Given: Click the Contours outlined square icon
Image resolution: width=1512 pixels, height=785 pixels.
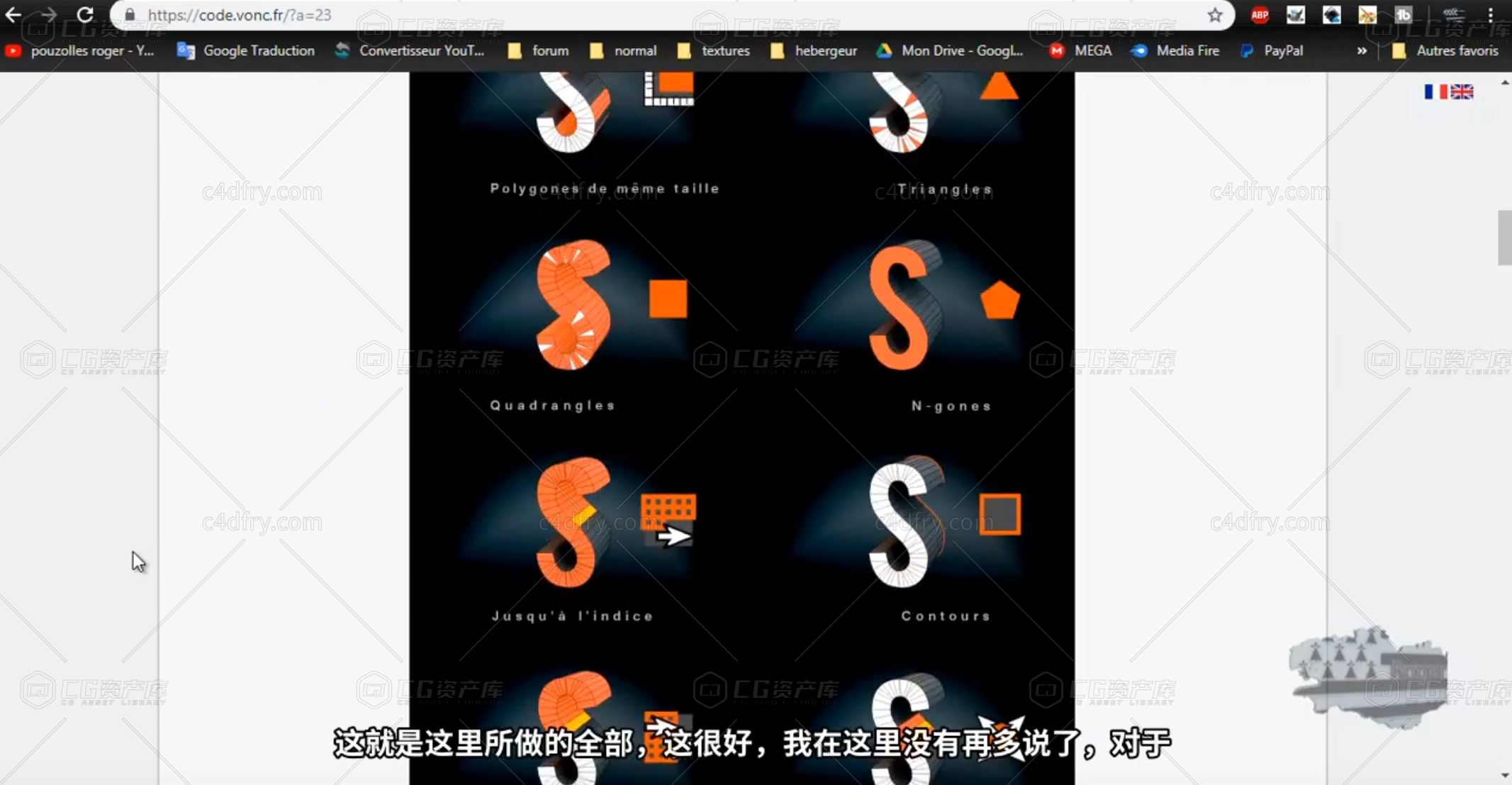Looking at the screenshot, I should (x=999, y=514).
